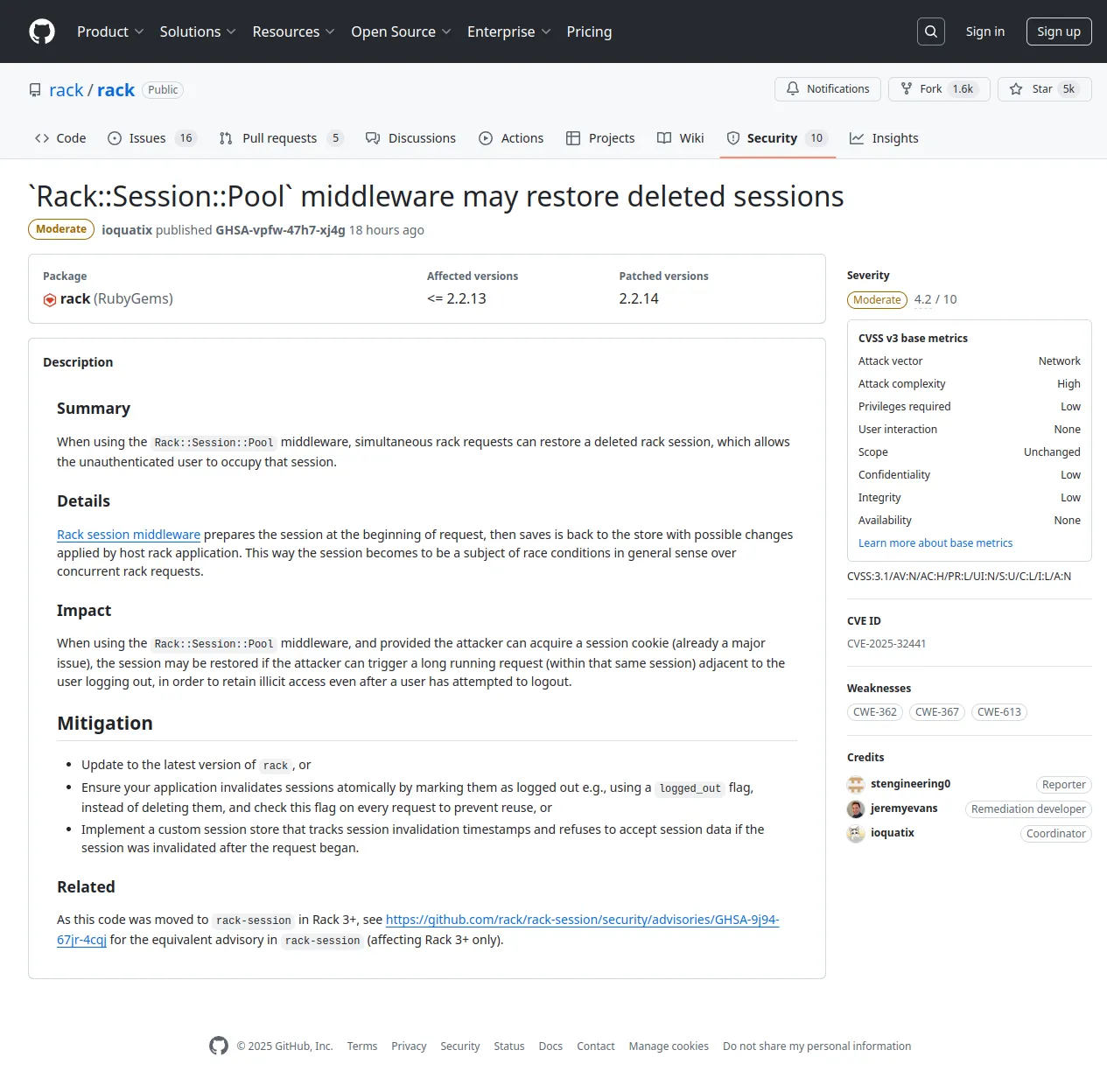The height and width of the screenshot is (1092, 1107).
Task: Click stengineering0's avatar
Action: 856,784
